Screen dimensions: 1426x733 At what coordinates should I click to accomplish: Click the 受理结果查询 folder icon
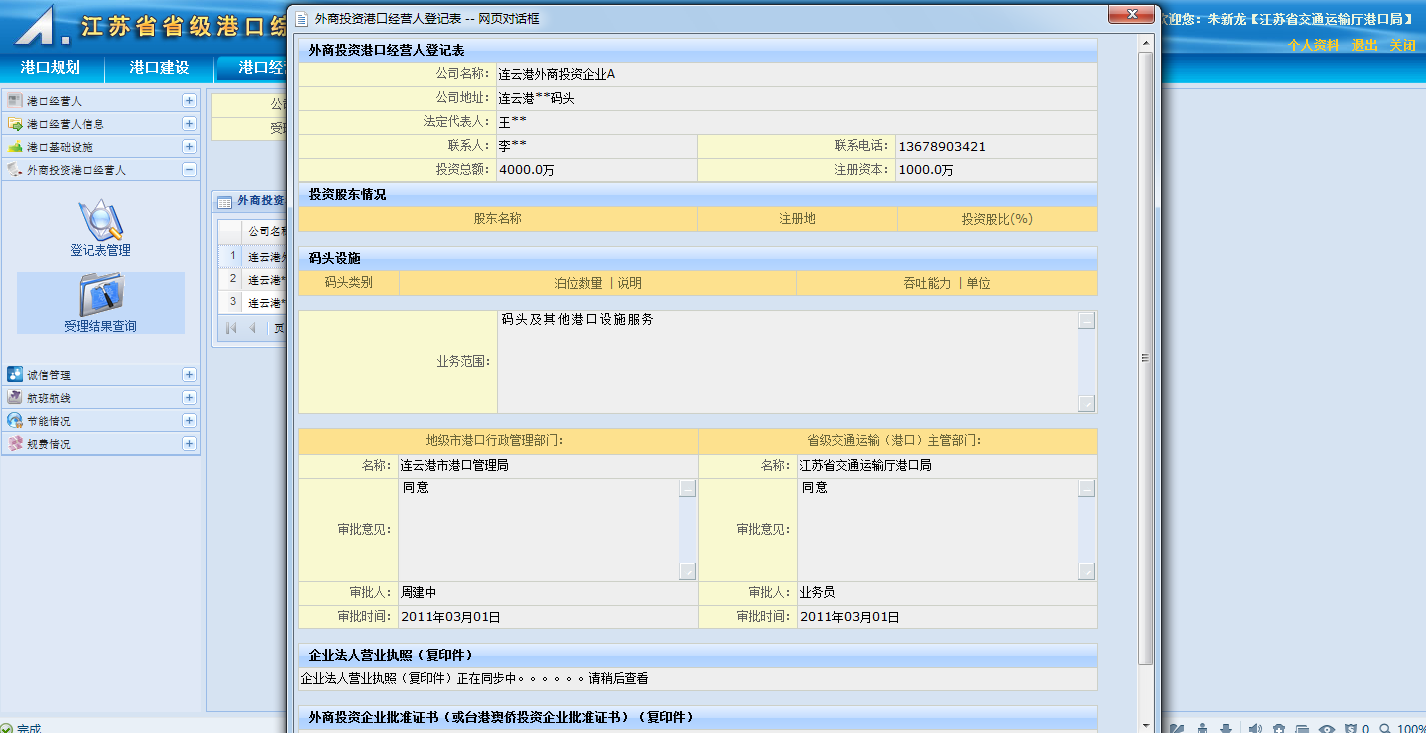[100, 294]
